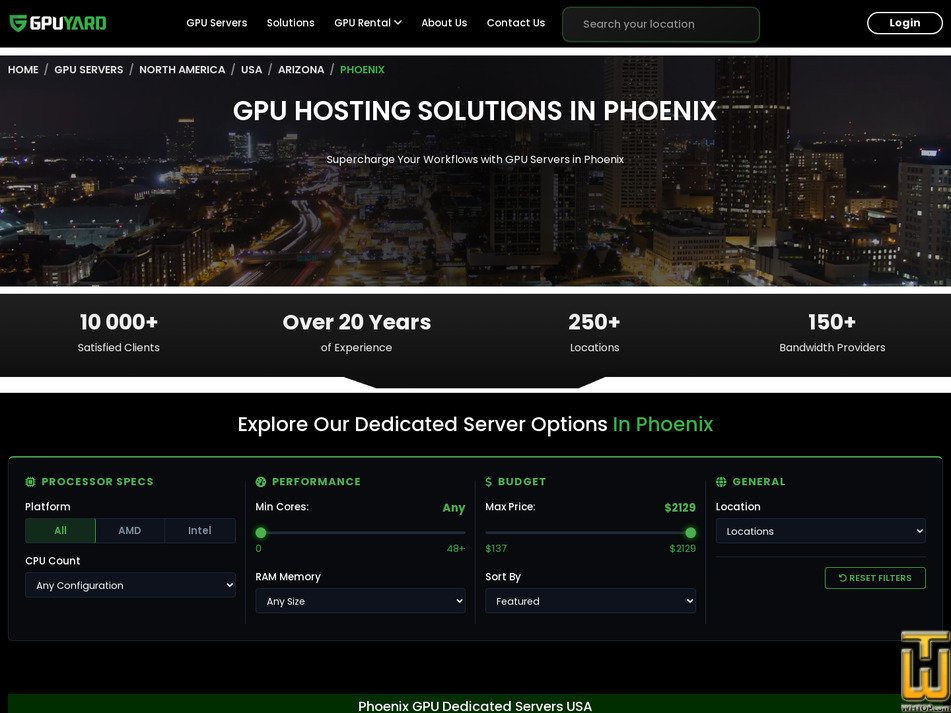Click the PHOENIX breadcrumb
The image size is (951, 713).
pos(362,70)
